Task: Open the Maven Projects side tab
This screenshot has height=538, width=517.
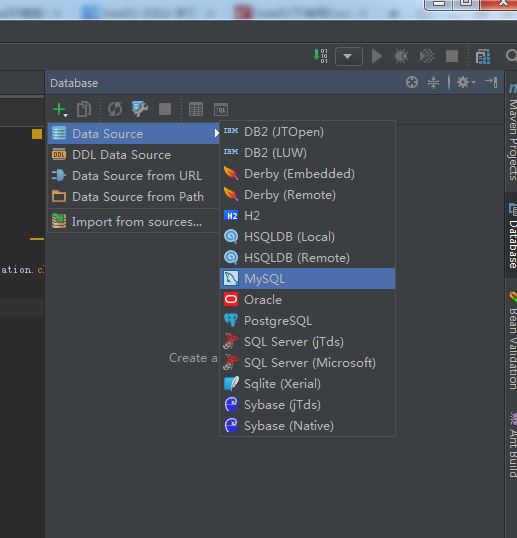Action: pyautogui.click(x=512, y=134)
